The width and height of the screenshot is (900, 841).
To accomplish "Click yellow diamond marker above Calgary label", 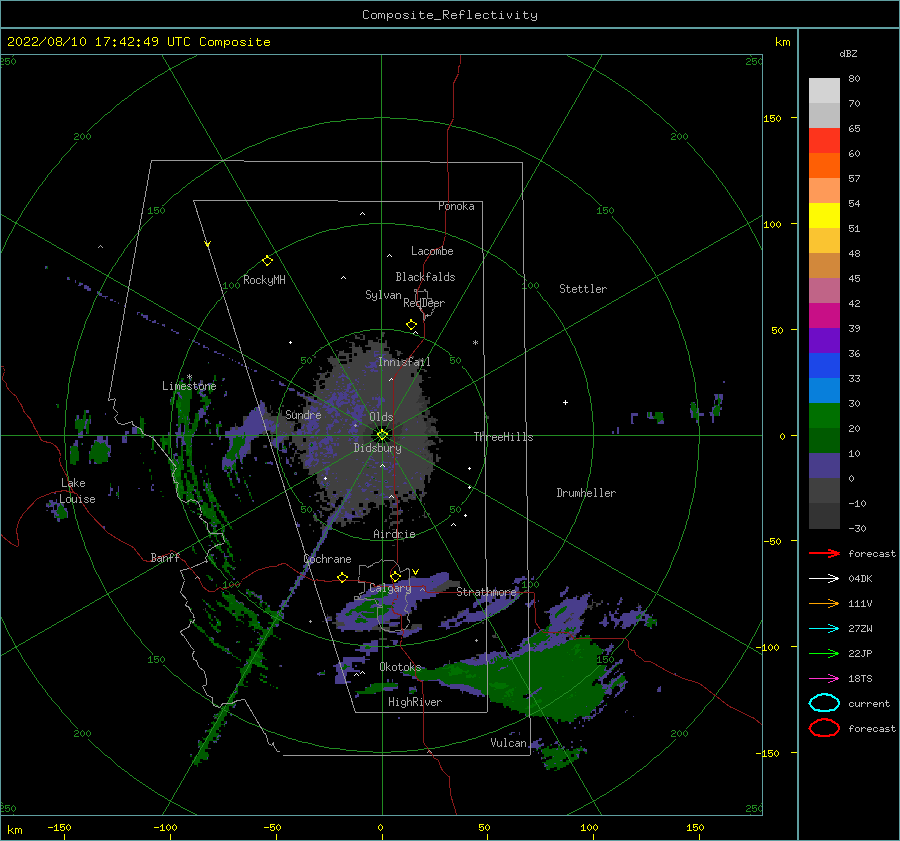I will 395,576.
